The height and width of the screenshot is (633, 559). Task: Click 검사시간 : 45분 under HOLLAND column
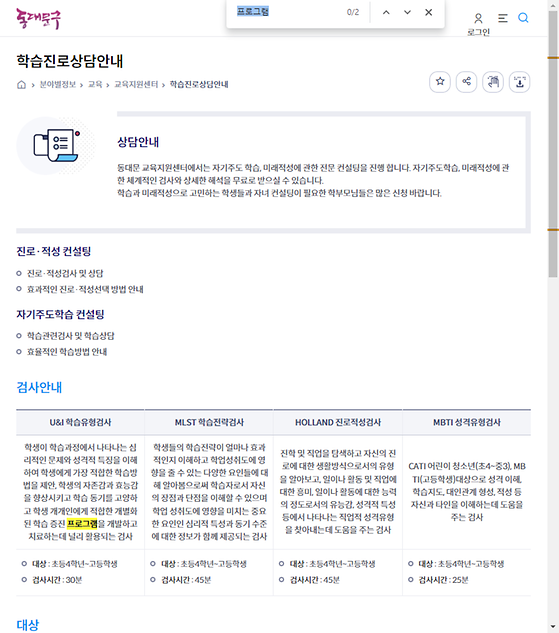(315, 580)
